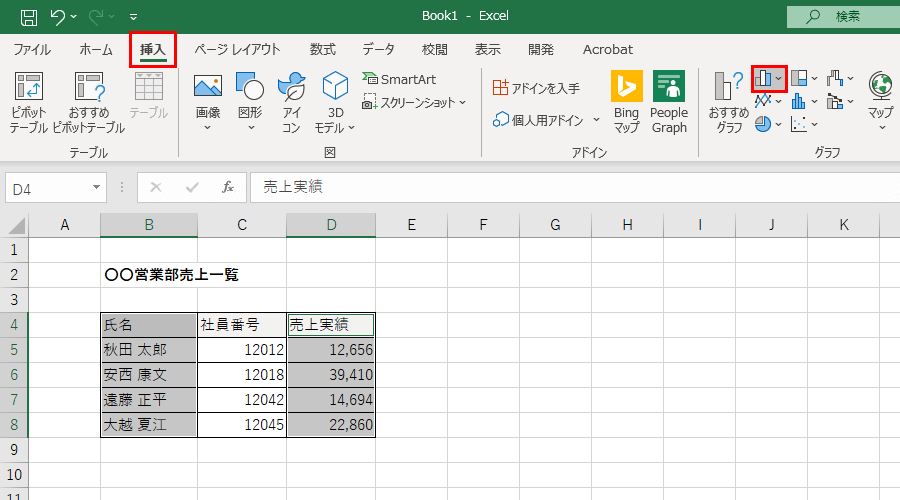The height and width of the screenshot is (500, 900).
Task: Insert an アイコン
Action: click(x=292, y=103)
